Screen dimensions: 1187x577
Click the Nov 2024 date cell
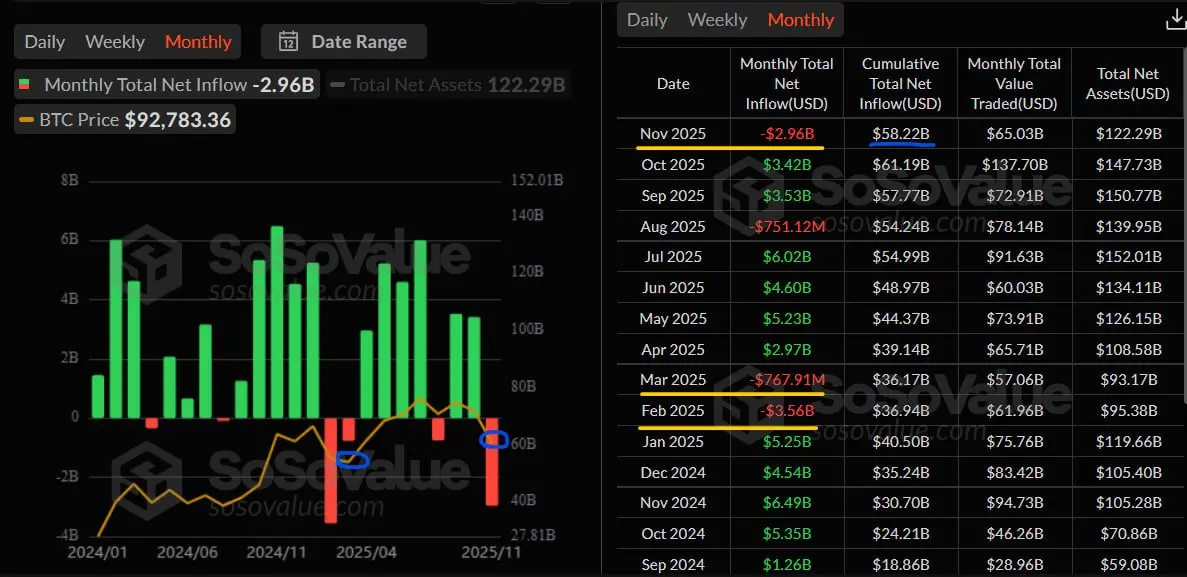(673, 503)
